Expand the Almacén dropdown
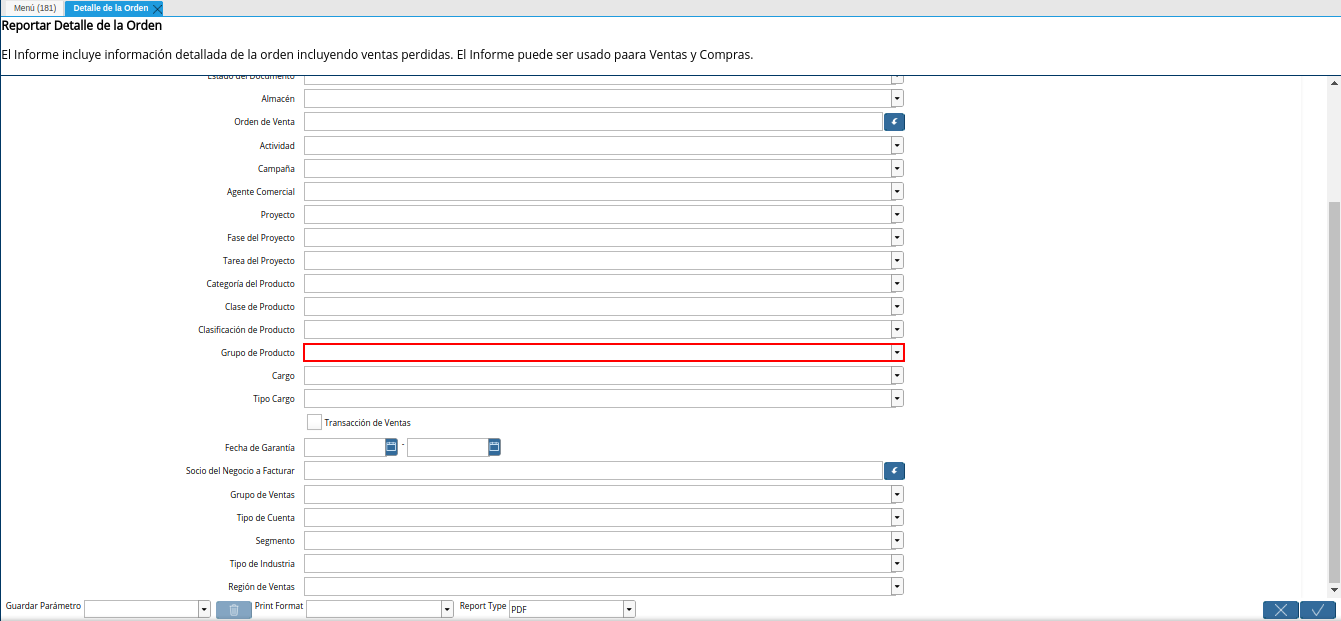1341x621 pixels. click(x=897, y=99)
